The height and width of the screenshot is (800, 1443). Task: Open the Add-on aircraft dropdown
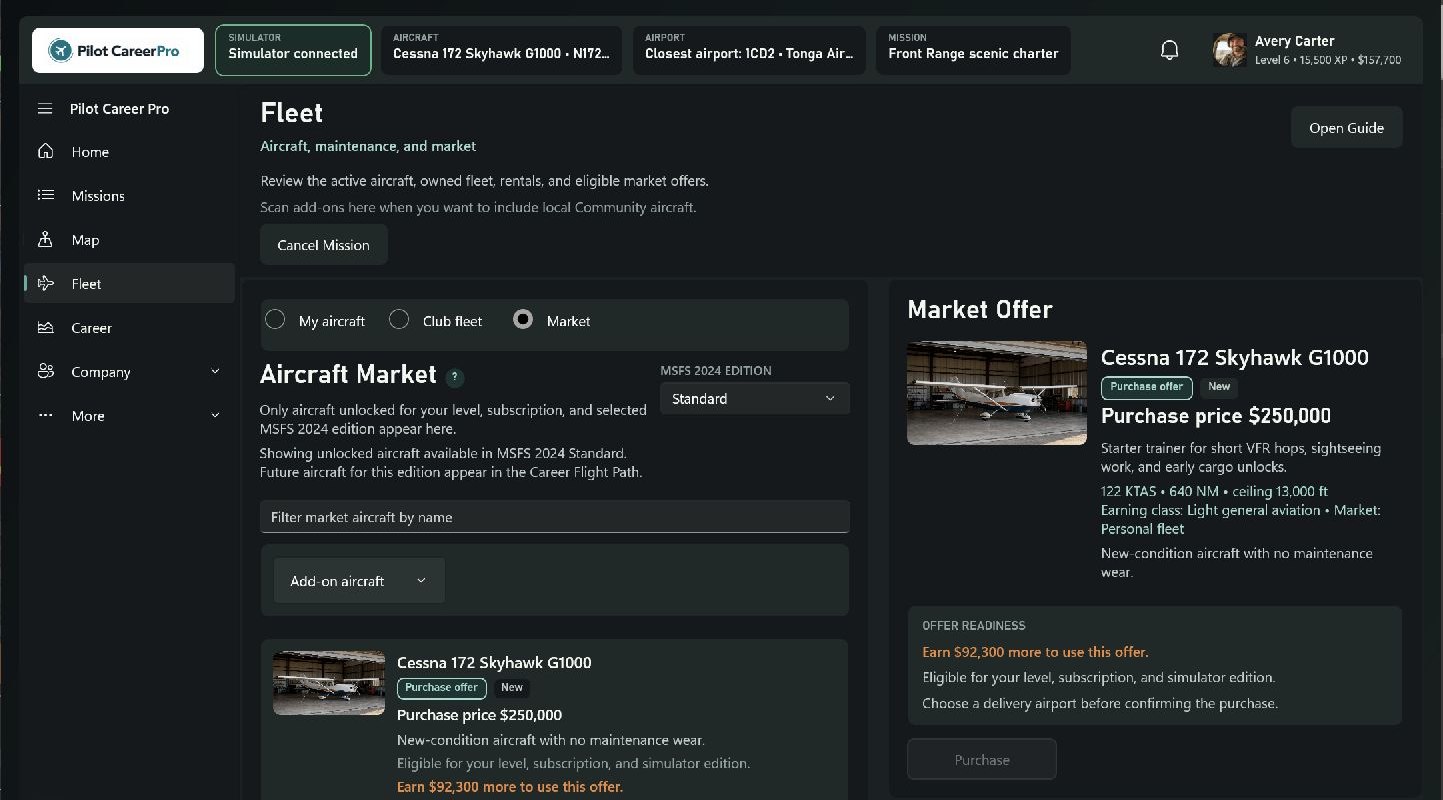(359, 581)
